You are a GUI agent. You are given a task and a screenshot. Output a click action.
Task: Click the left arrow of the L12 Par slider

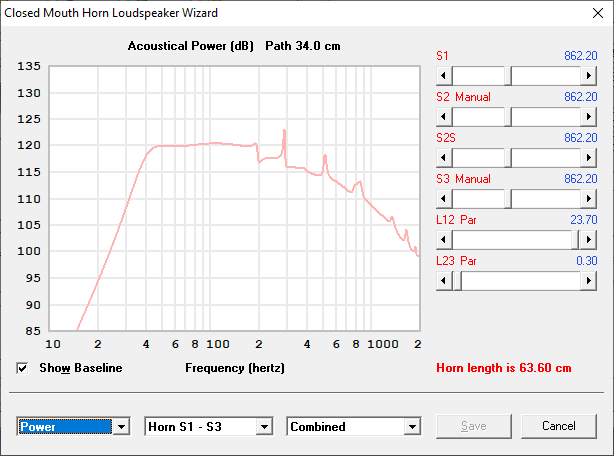pos(444,240)
